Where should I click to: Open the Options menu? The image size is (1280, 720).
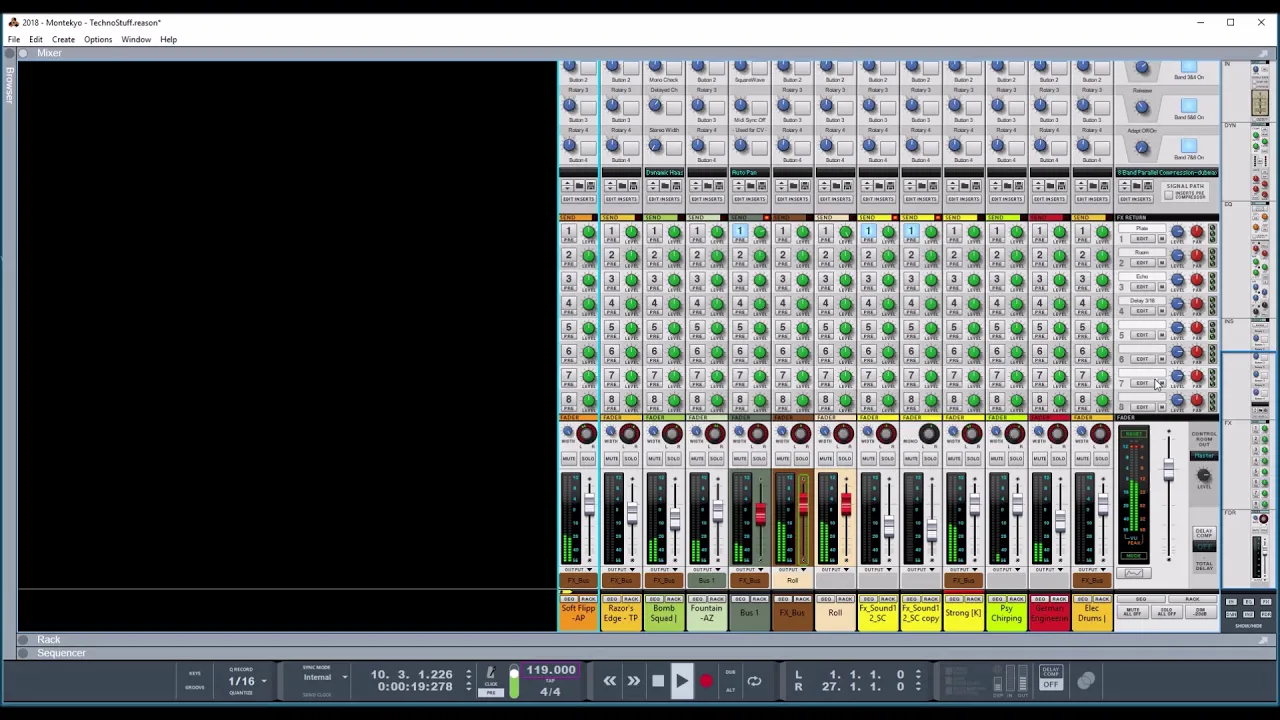pos(98,39)
